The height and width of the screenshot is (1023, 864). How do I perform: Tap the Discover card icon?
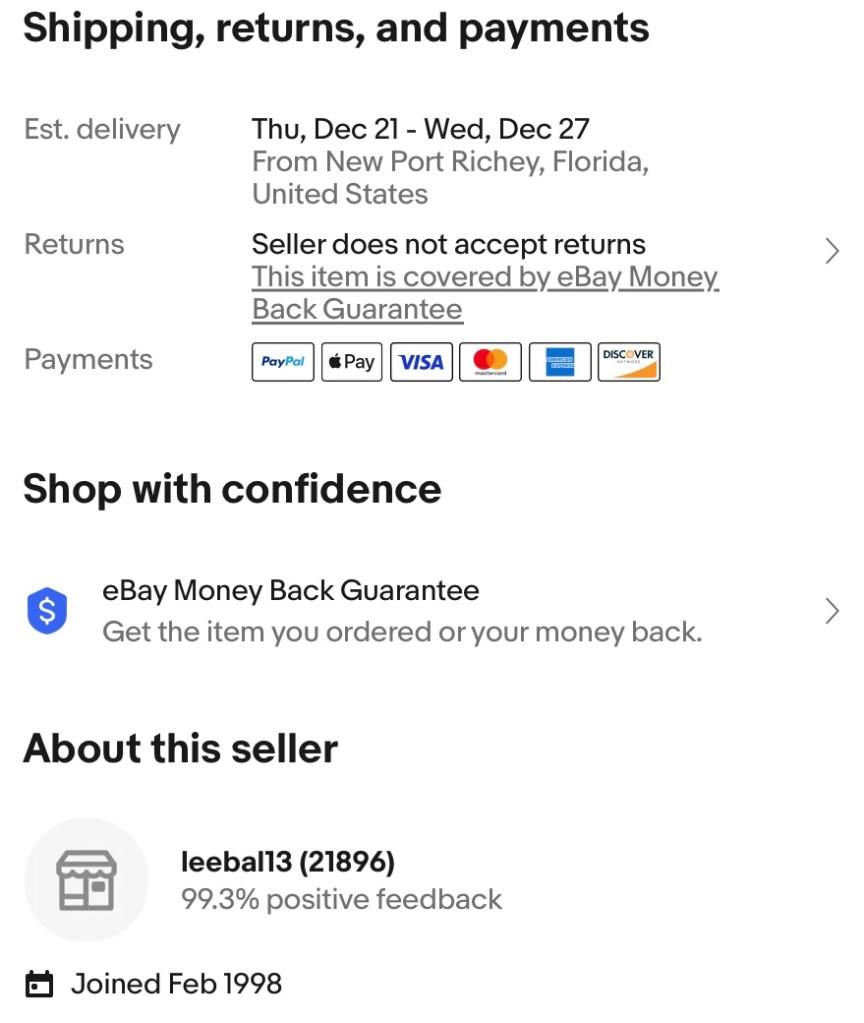pos(628,362)
